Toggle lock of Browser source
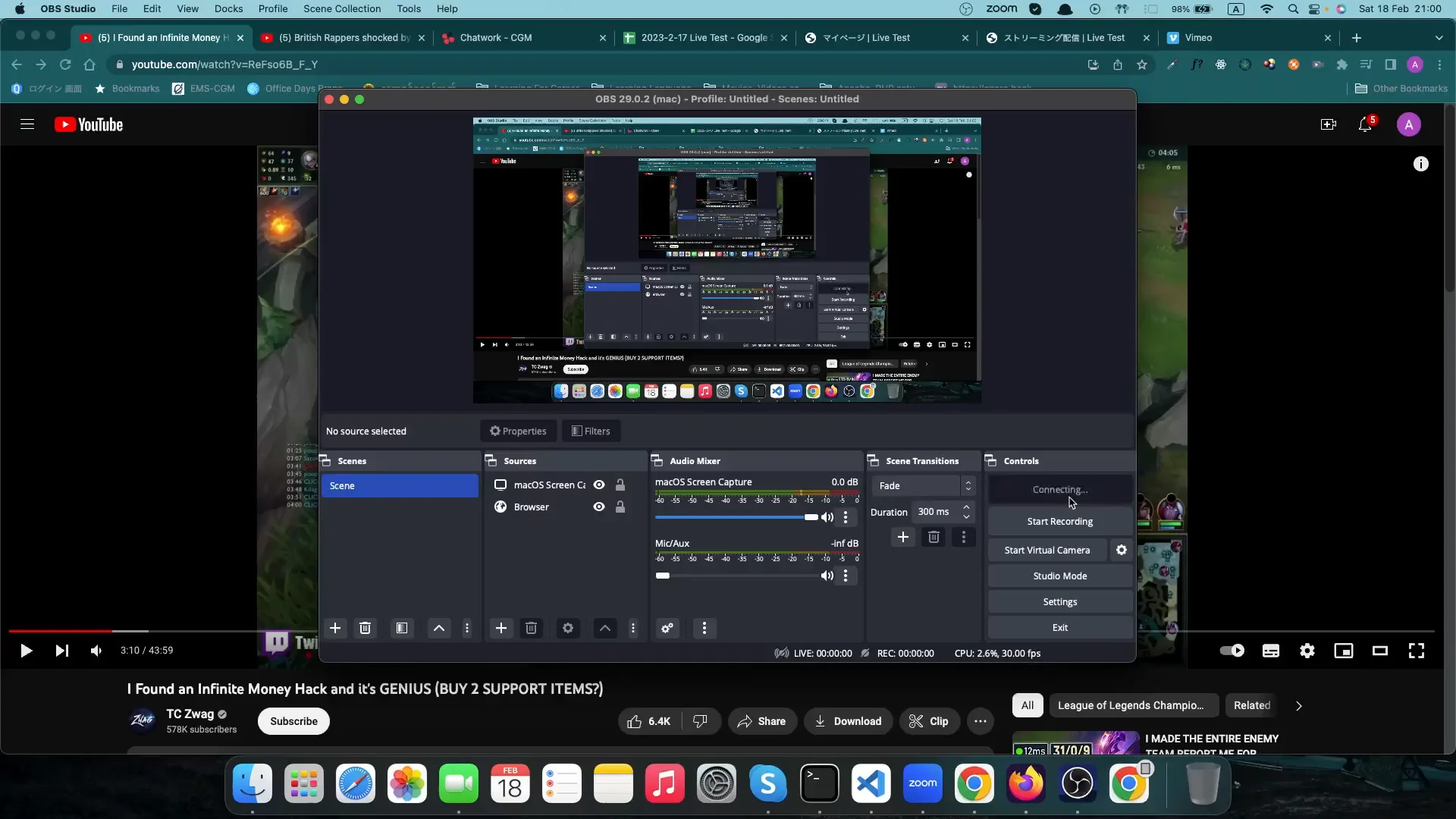1456x819 pixels. pyautogui.click(x=620, y=507)
